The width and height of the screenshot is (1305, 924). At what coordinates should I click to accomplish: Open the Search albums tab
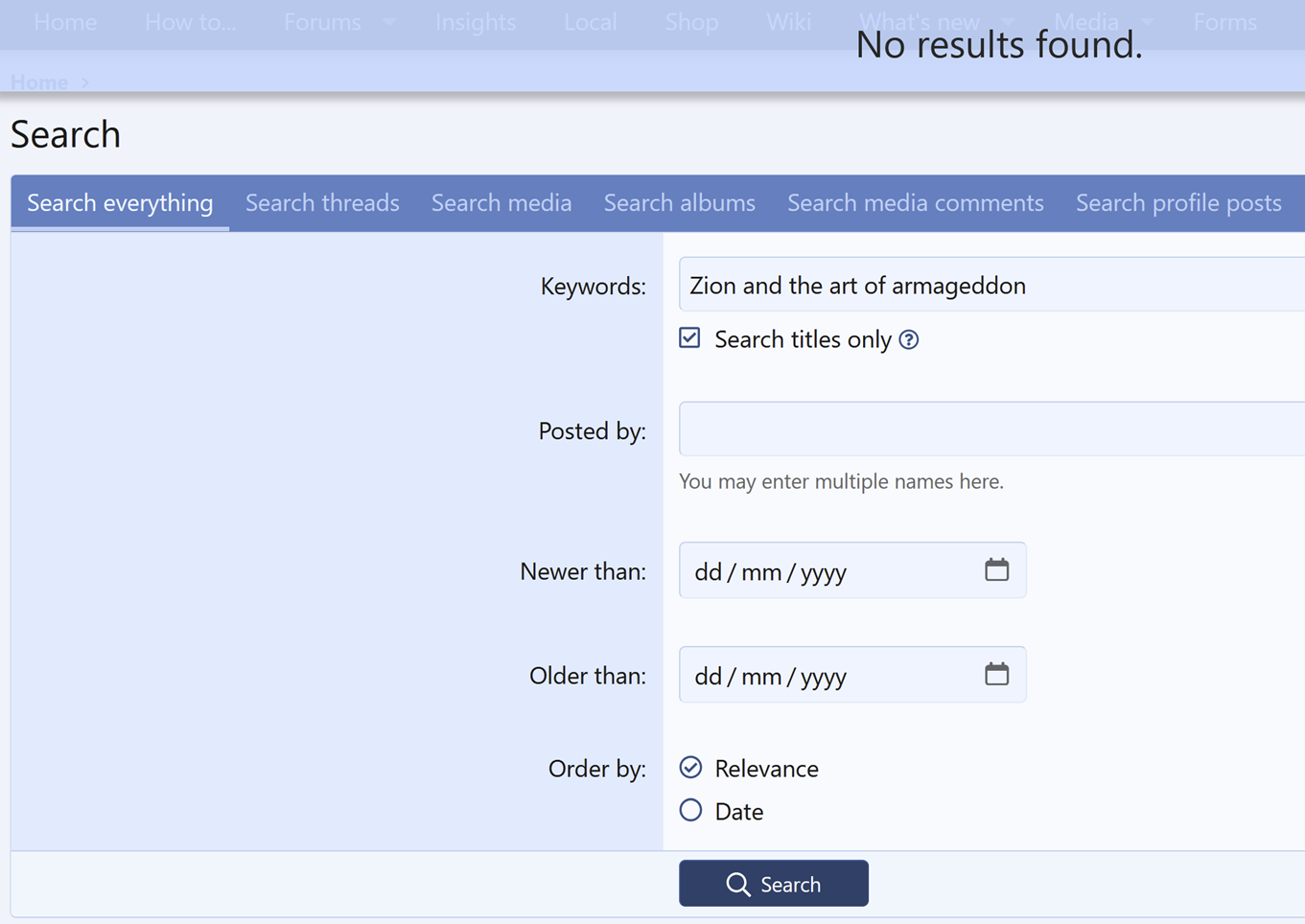(679, 203)
